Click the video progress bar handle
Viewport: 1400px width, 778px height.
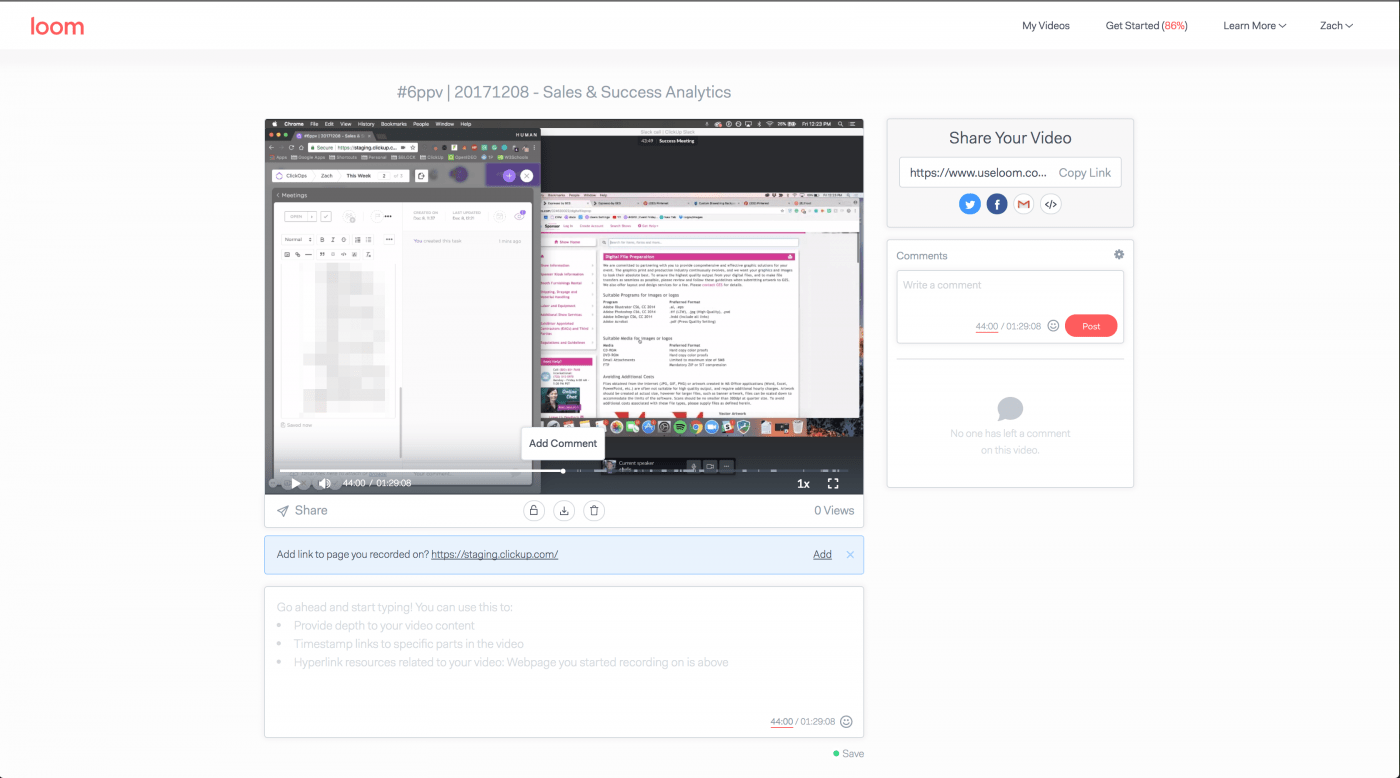(x=563, y=471)
